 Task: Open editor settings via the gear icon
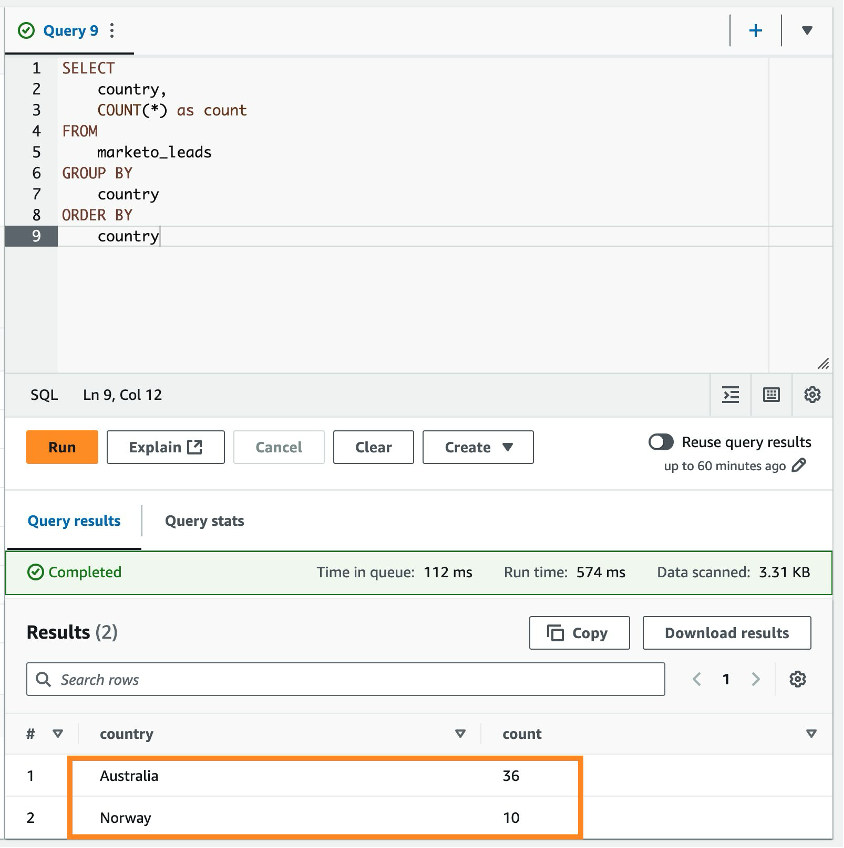[x=812, y=394]
